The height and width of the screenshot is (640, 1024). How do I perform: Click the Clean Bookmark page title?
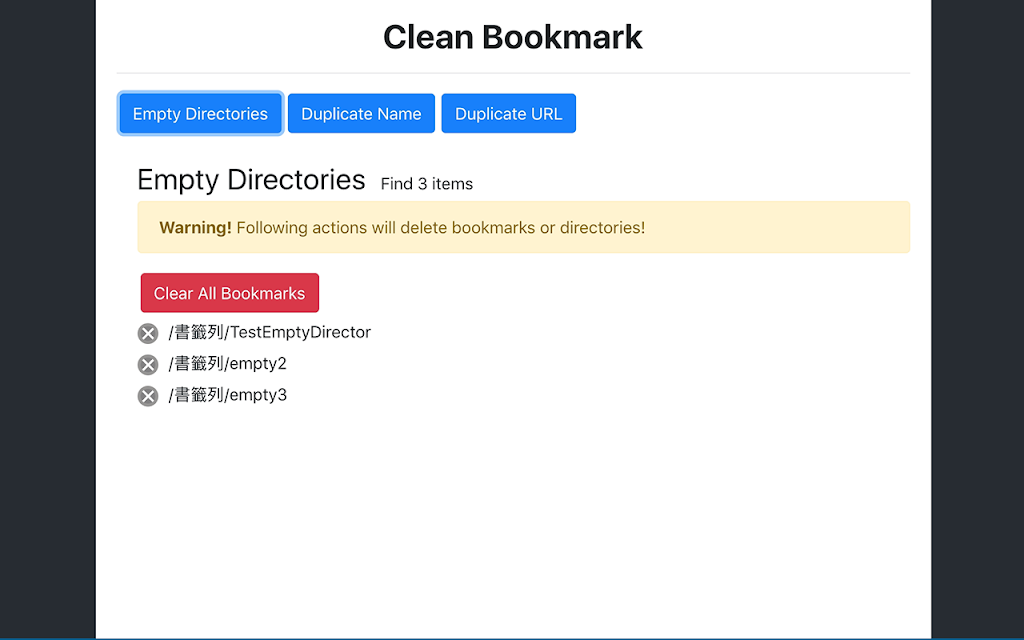pos(513,37)
